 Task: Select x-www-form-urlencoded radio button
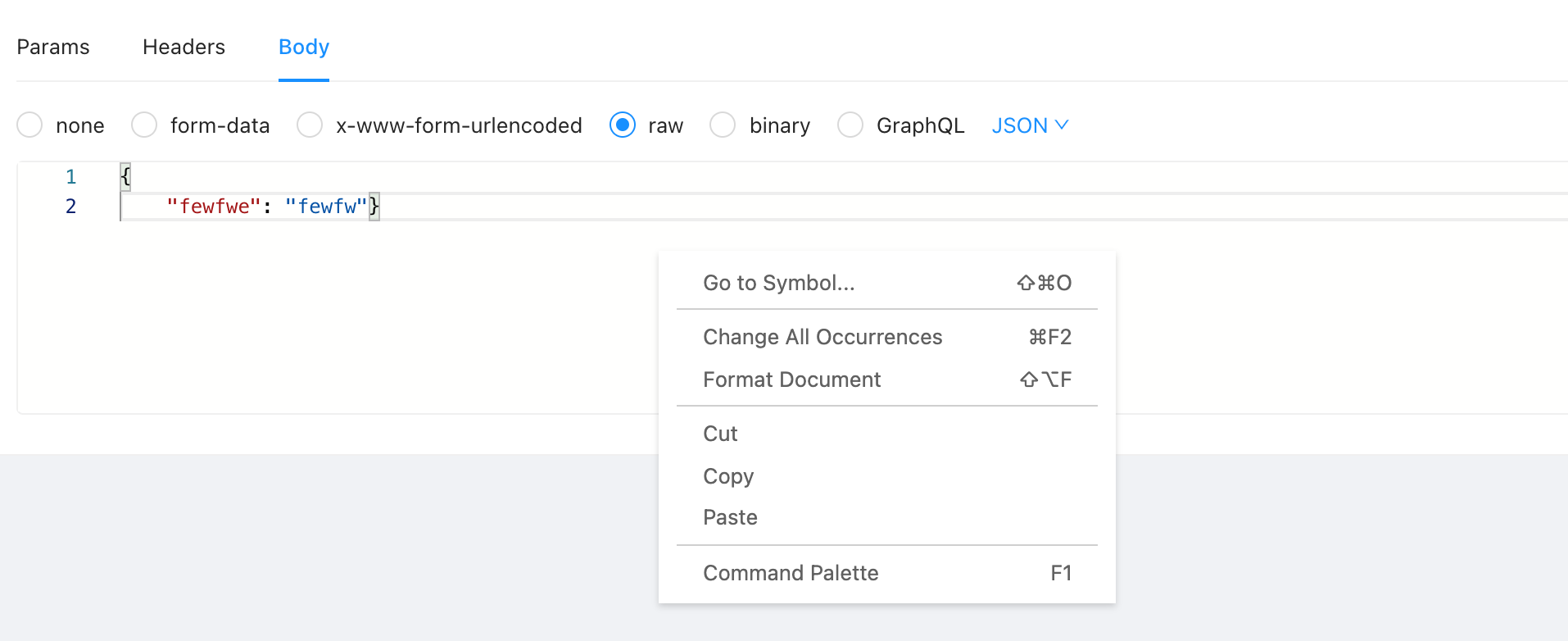pos(310,125)
